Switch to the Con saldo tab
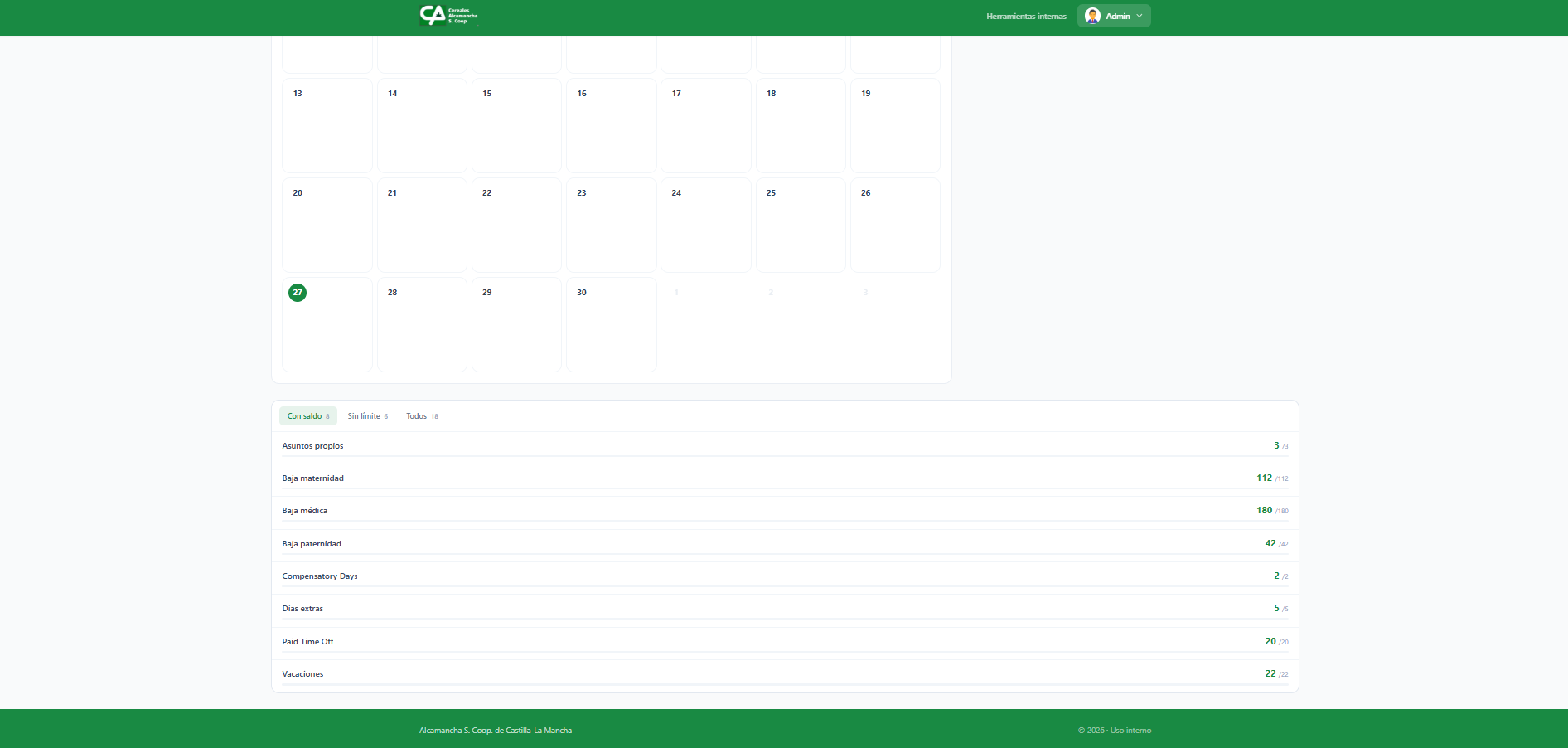 click(307, 416)
